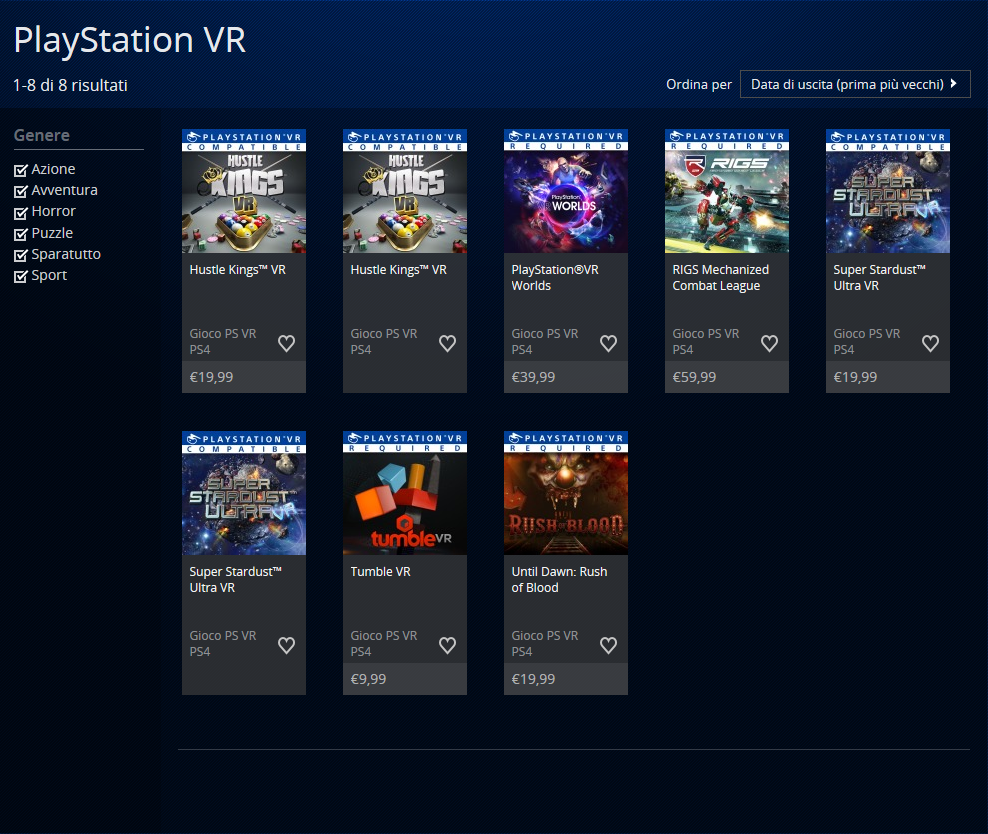Click the heart icon on RIGS Mechanized Combat League

(x=769, y=343)
